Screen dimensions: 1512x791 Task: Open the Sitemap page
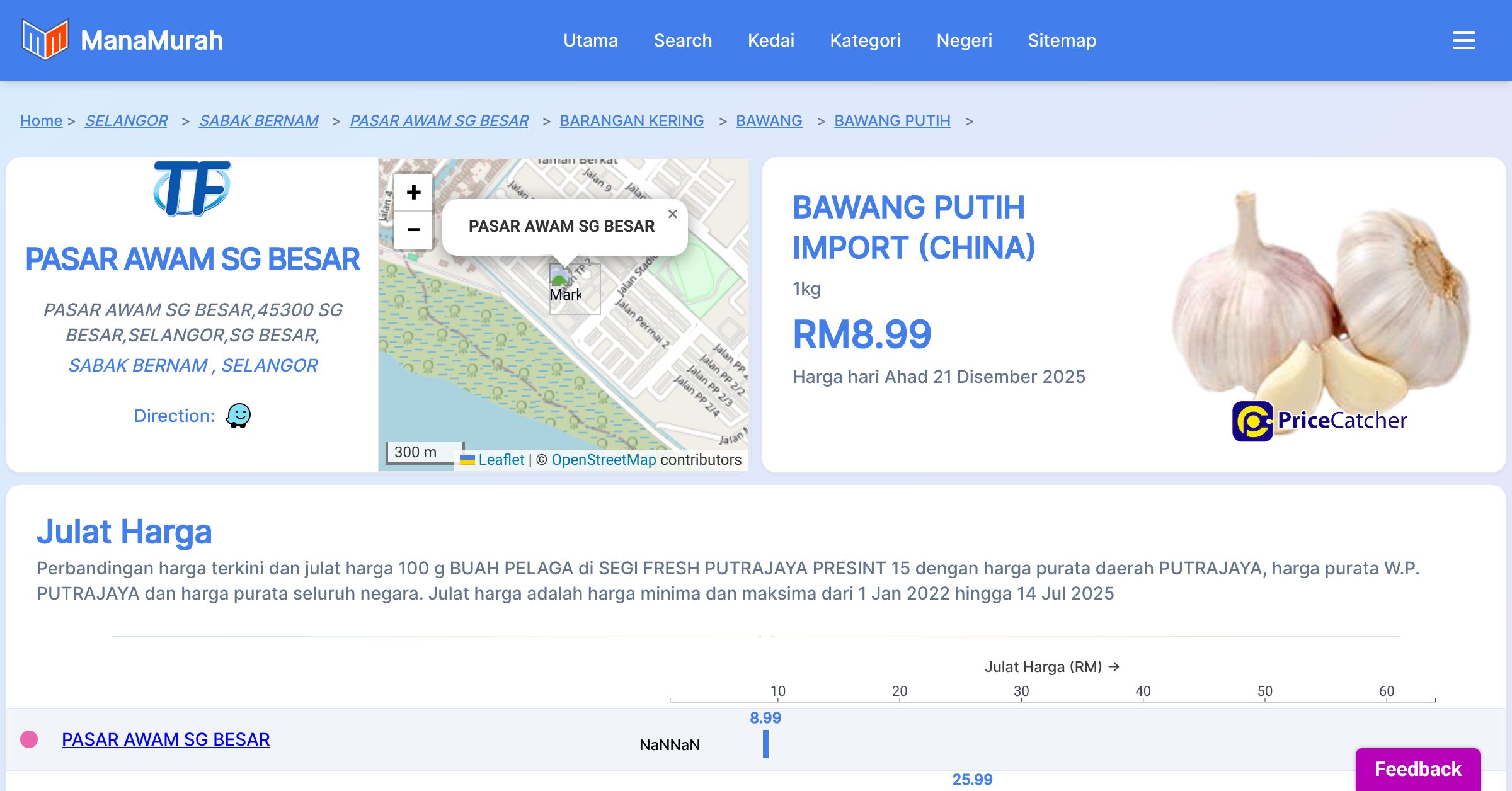click(1062, 40)
